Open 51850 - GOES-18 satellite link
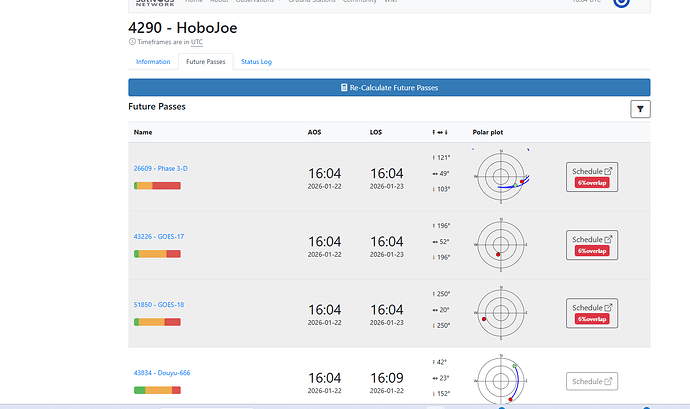This screenshot has width=690, height=409. [159, 305]
